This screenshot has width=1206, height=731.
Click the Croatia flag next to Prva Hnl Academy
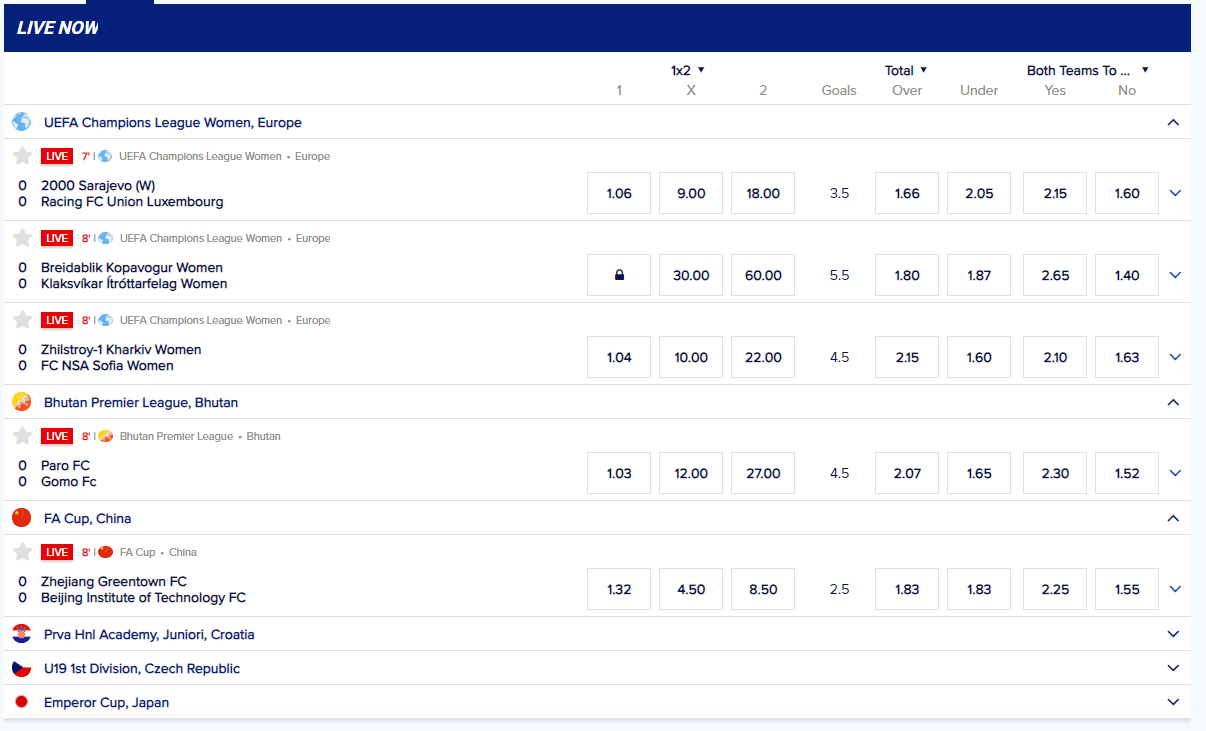(22, 634)
